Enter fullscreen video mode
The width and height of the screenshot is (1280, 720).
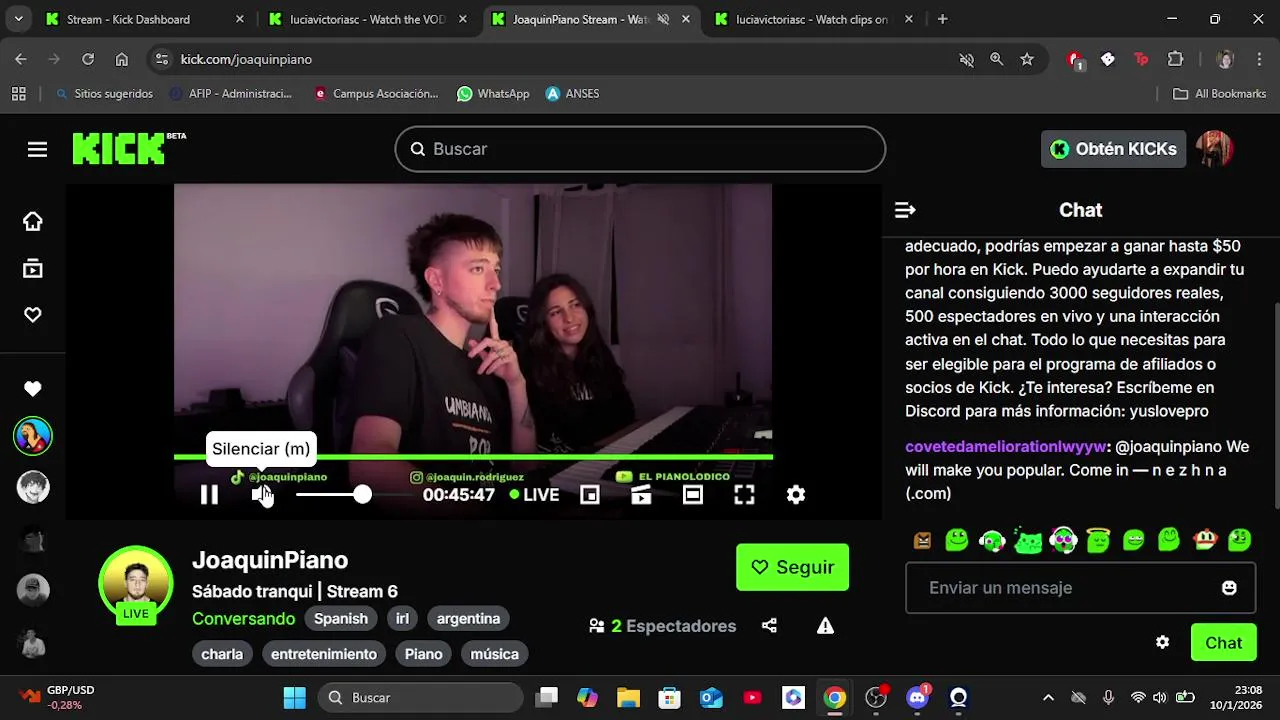coord(744,494)
